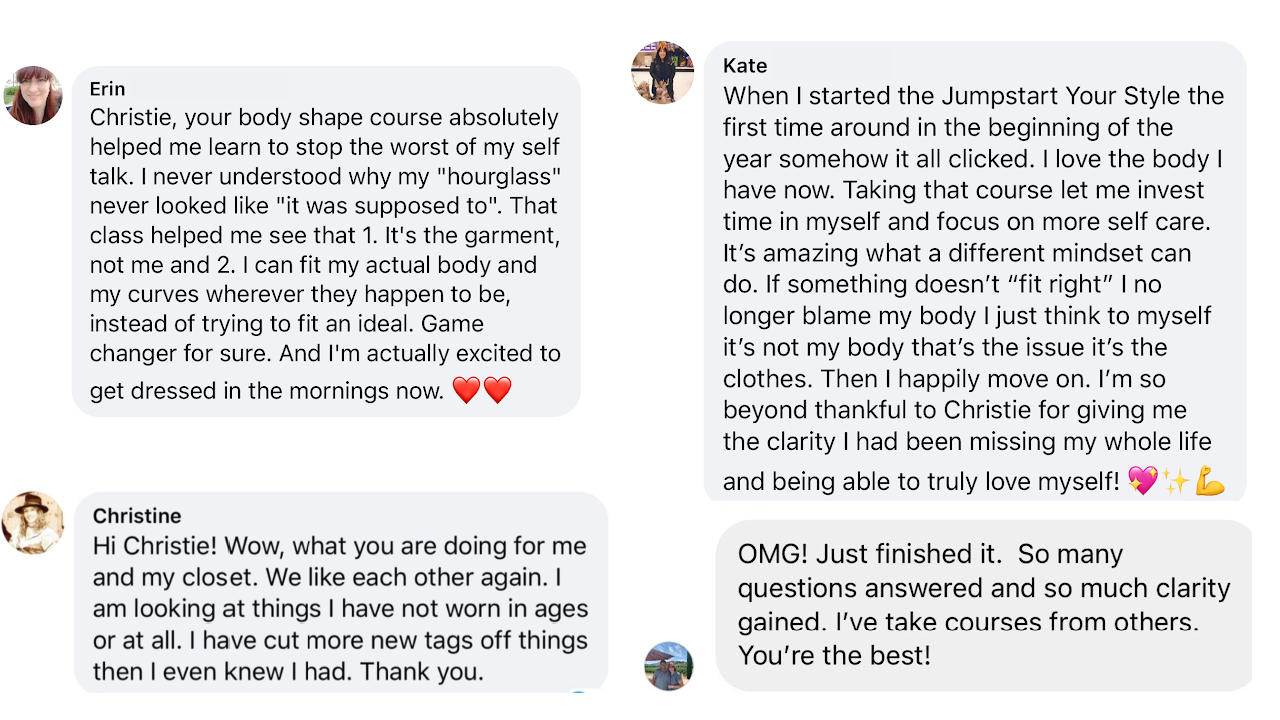Viewport: 1280px width, 720px height.
Task: Click Erin's body shape course comment bubble
Action: (x=326, y=240)
